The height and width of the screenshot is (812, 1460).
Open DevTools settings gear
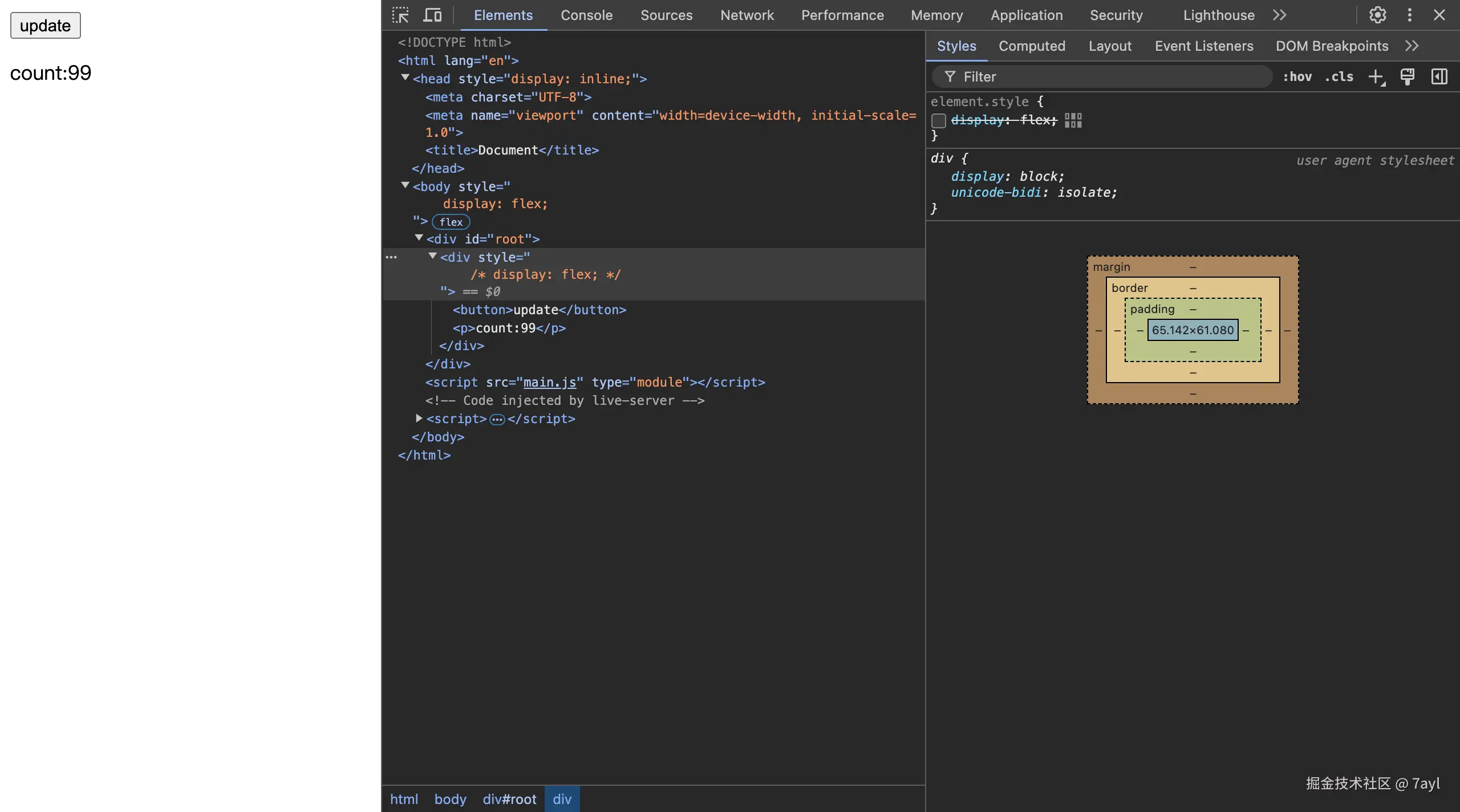(1378, 15)
